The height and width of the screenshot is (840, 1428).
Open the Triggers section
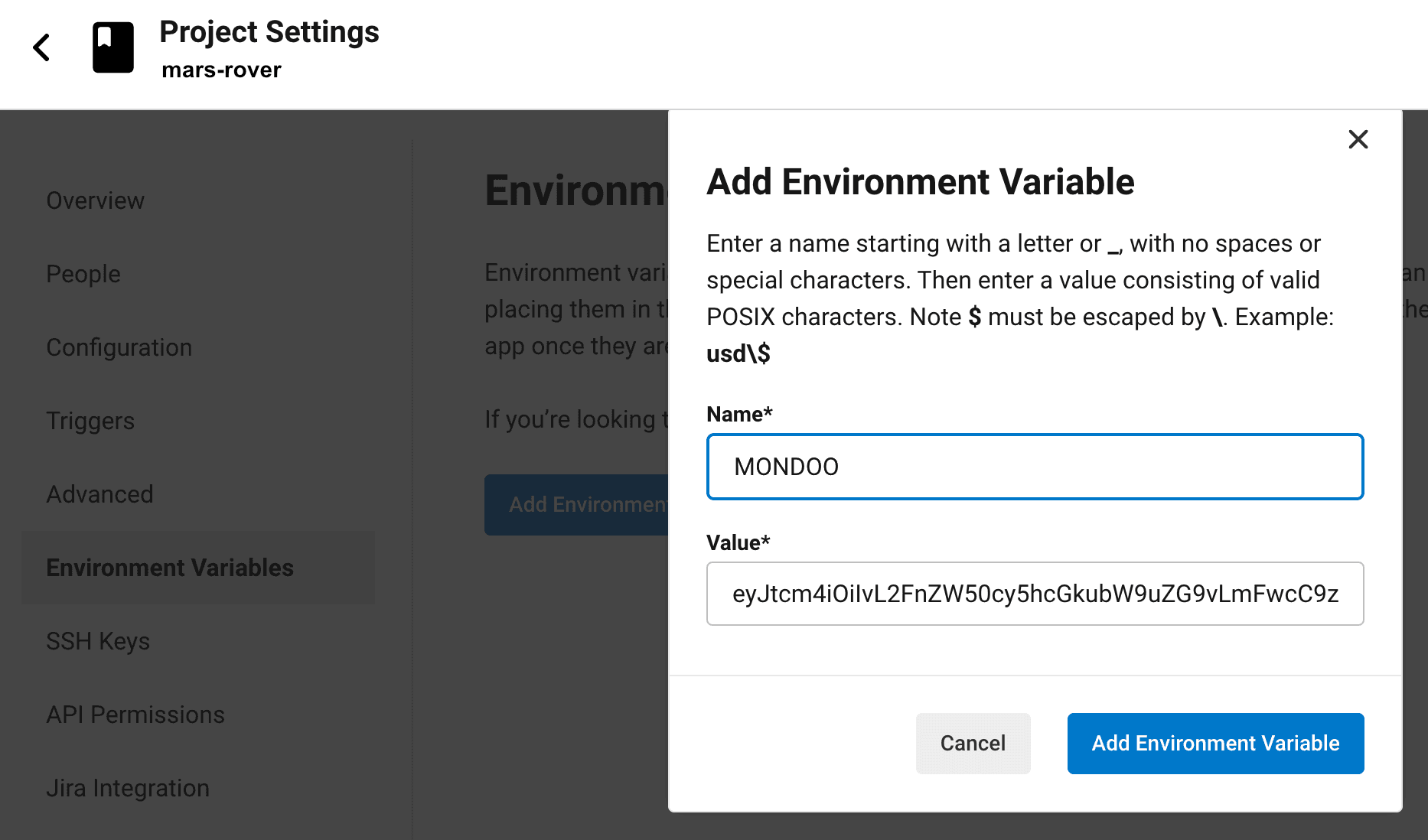pos(90,420)
